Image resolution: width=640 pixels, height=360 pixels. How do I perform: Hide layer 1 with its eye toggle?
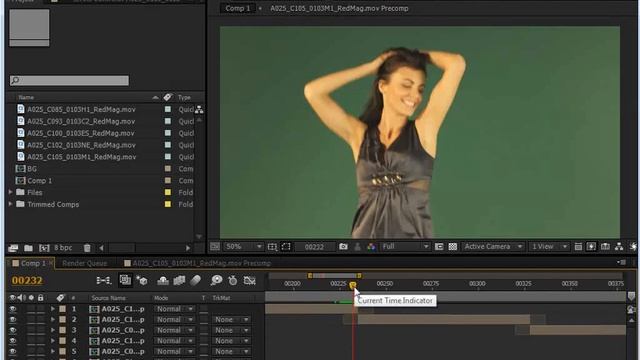click(13, 309)
